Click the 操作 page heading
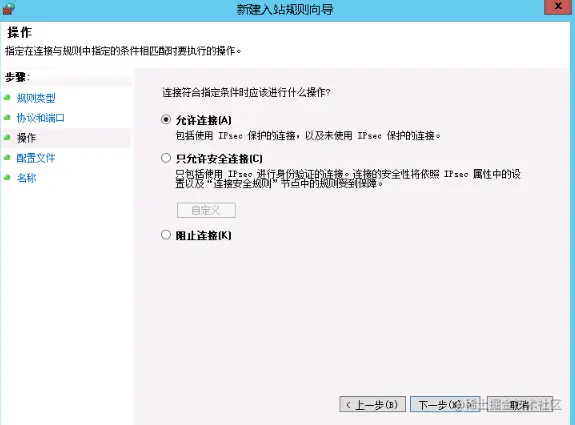Viewport: 575px width, 425px height. [x=20, y=33]
